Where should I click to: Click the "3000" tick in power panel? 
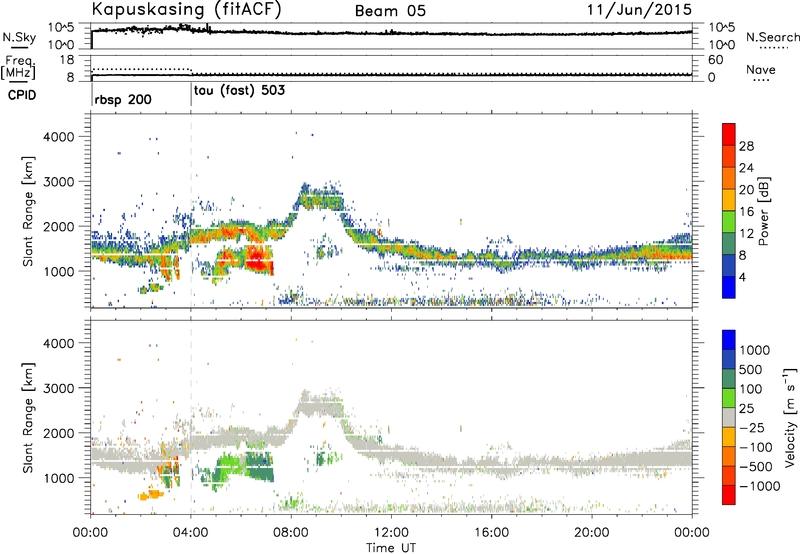[58, 182]
